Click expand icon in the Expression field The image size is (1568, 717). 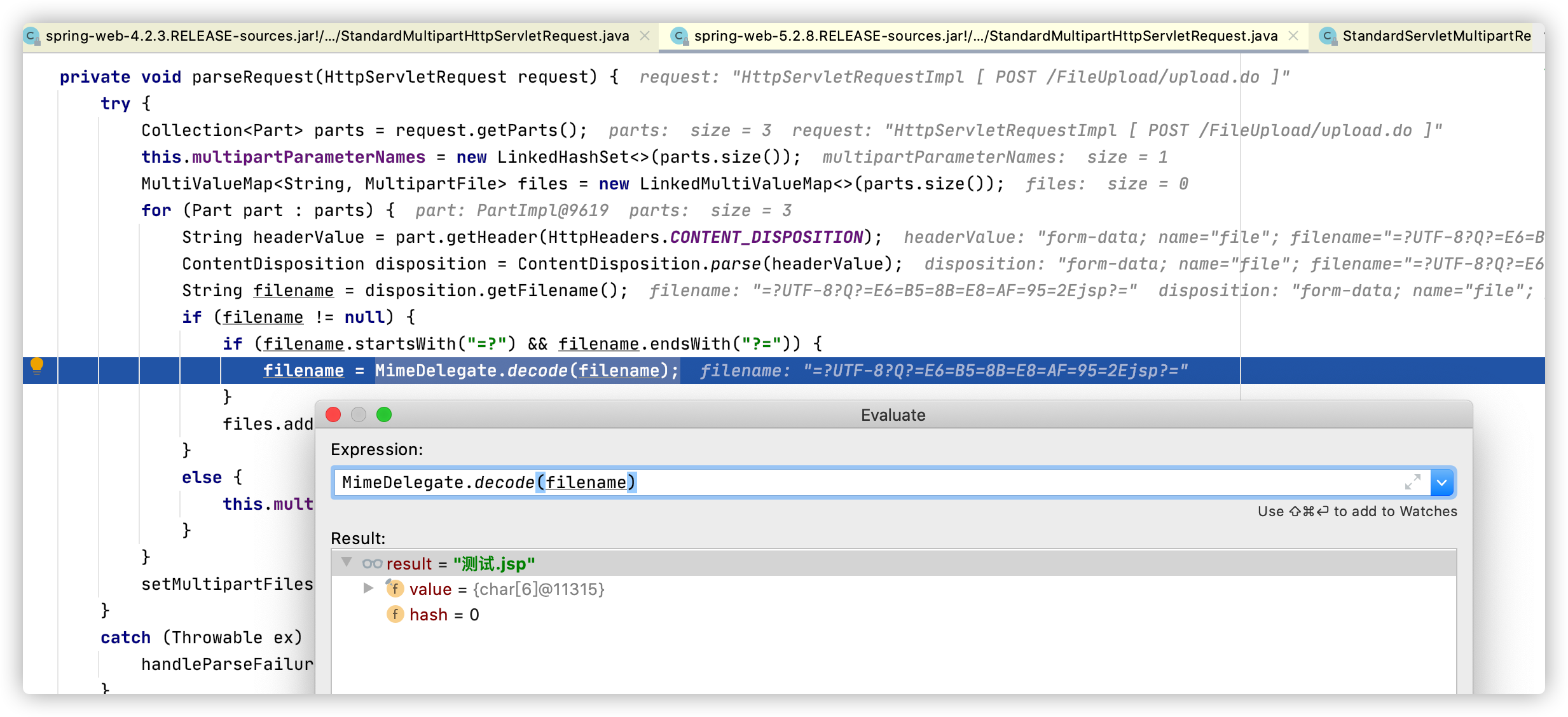tap(1412, 482)
